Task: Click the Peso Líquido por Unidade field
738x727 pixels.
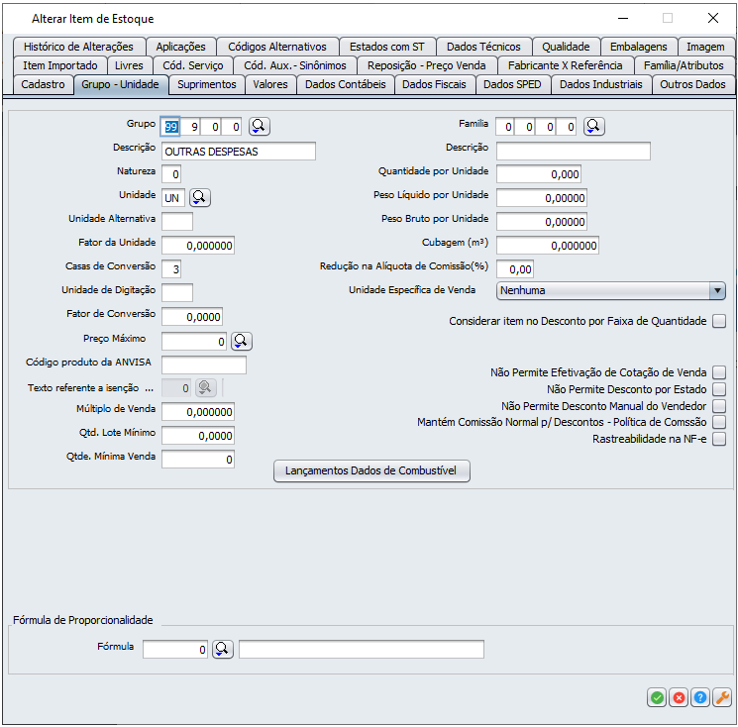Action: pyautogui.click(x=542, y=198)
